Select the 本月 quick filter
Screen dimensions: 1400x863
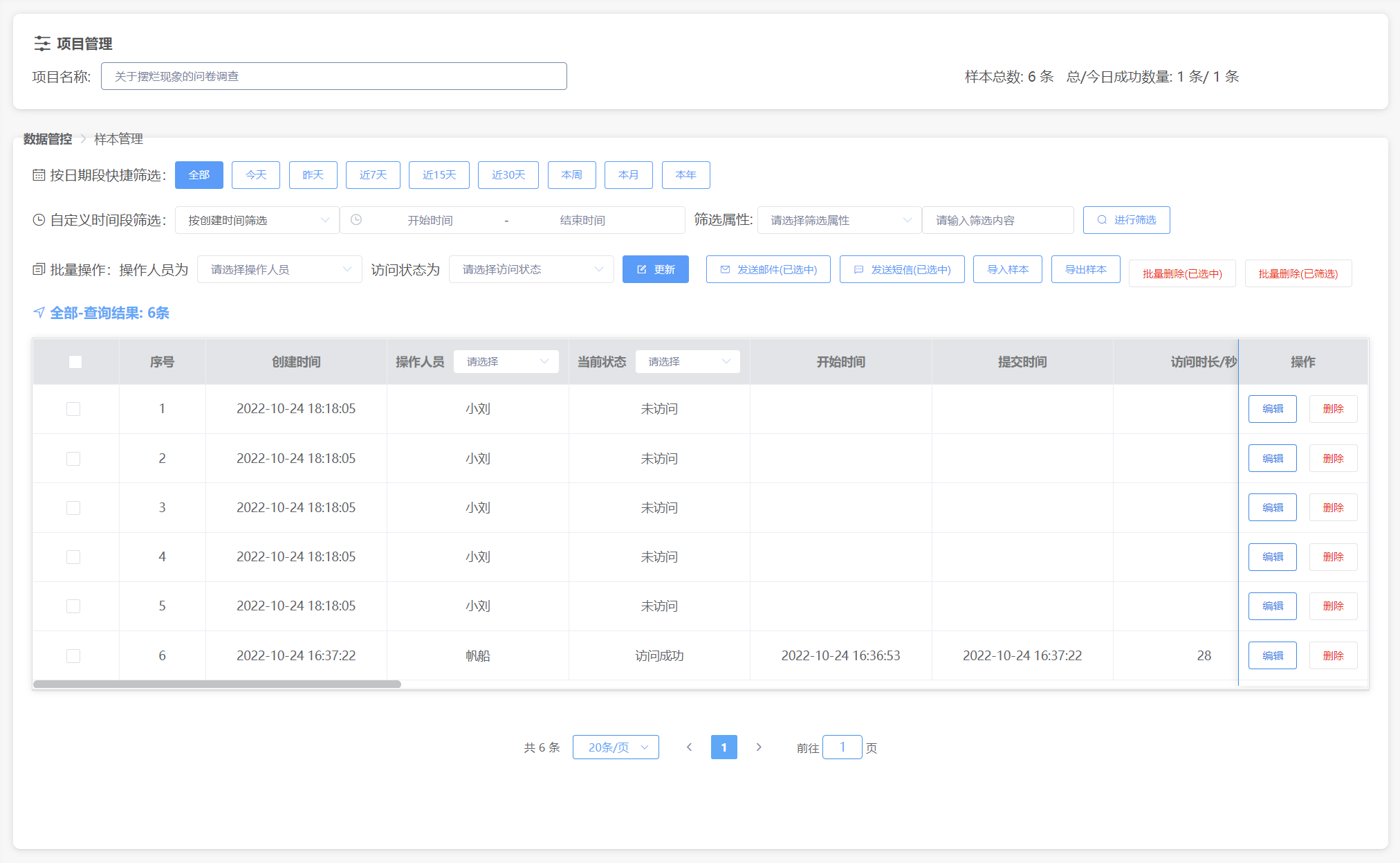click(629, 175)
